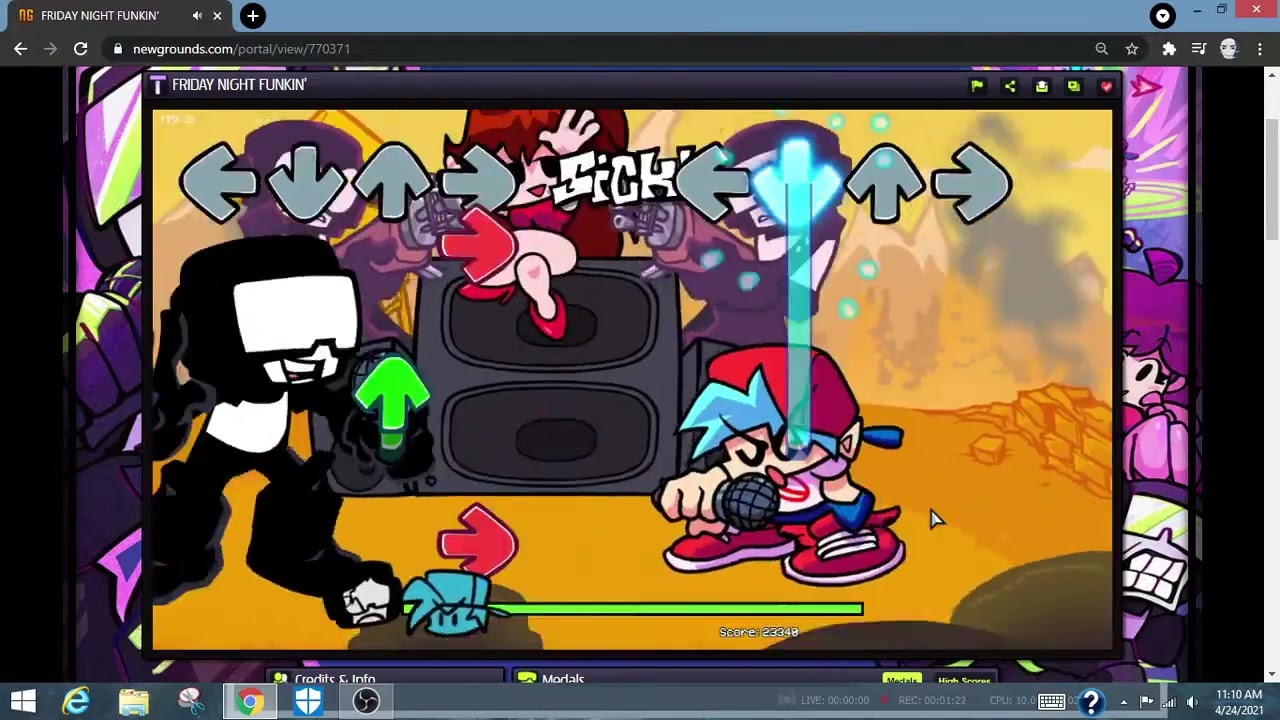This screenshot has width=1280, height=720.
Task: Click the Score: 23340 text
Action: [x=759, y=632]
